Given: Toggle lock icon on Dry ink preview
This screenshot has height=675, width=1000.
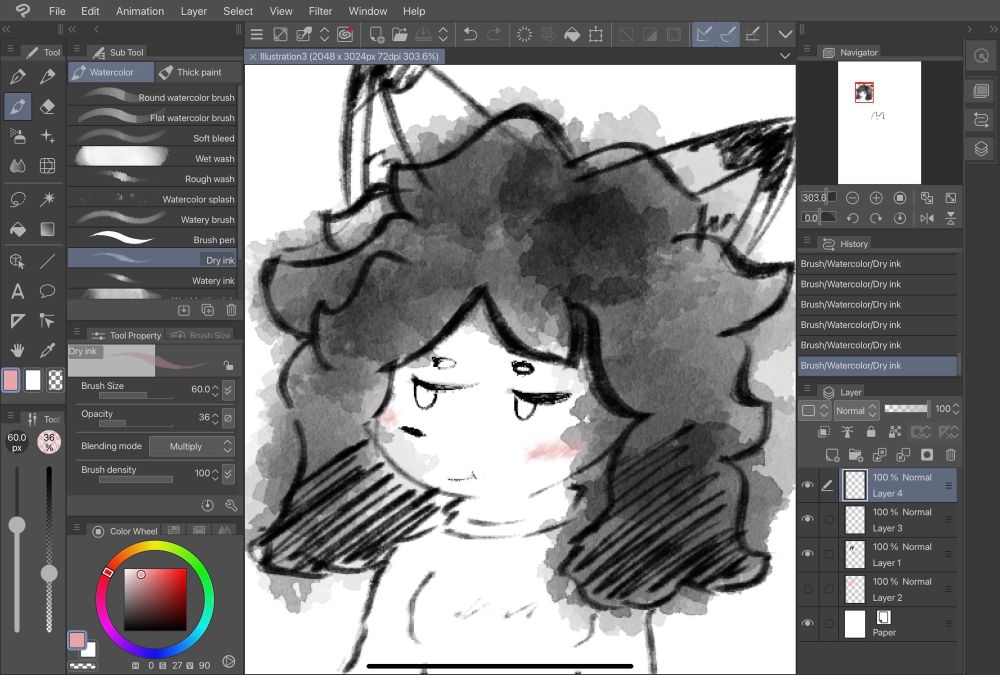Looking at the screenshot, I should pyautogui.click(x=228, y=366).
